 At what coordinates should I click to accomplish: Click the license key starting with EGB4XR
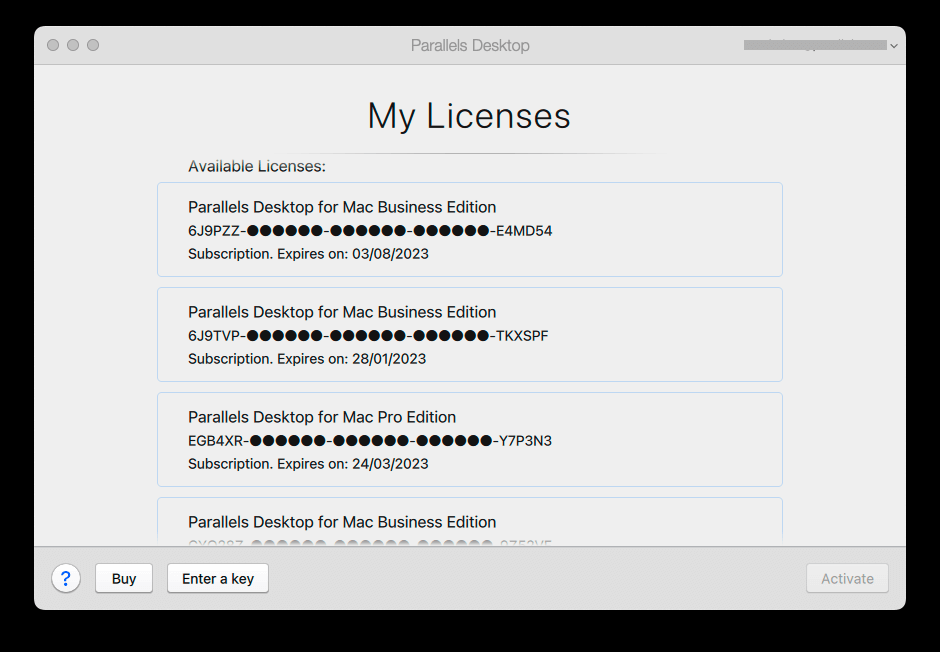[370, 441]
